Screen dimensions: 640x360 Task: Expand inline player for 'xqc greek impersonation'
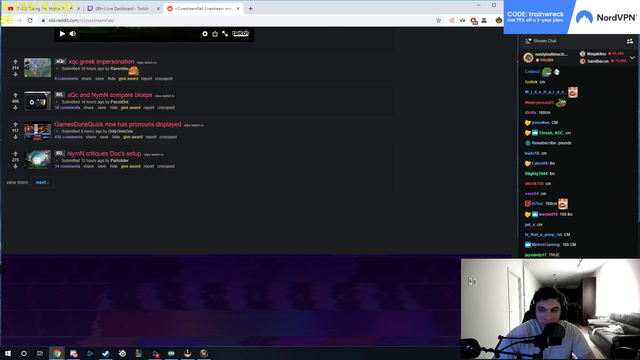coord(57,69)
